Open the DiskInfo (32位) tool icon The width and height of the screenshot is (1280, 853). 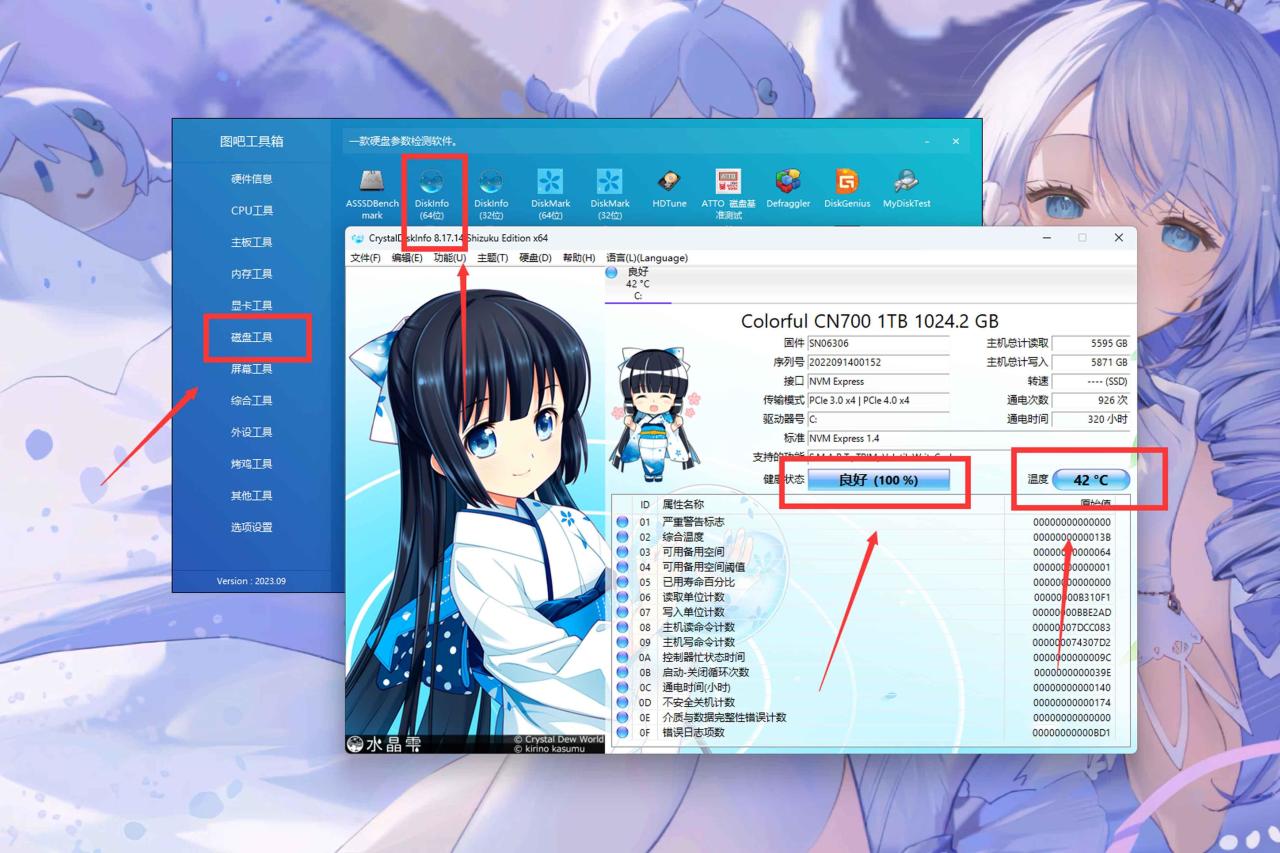pos(491,182)
